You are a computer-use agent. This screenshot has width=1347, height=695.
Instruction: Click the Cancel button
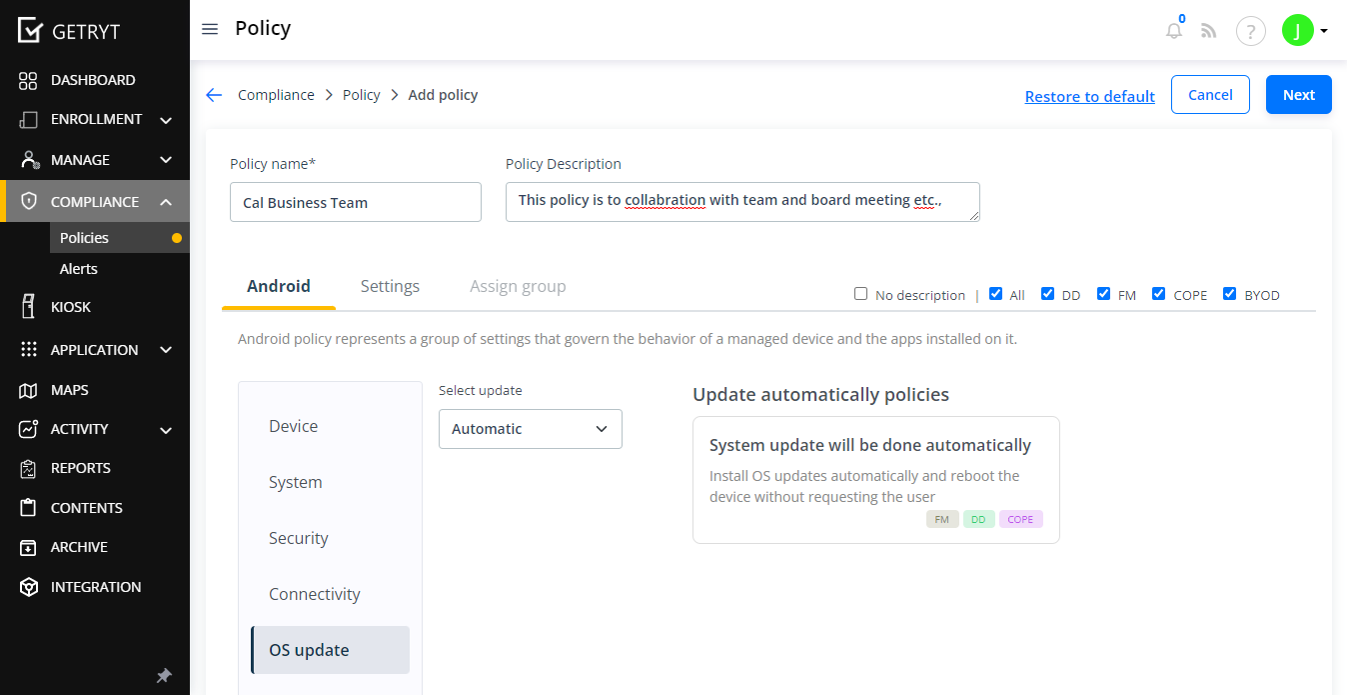click(x=1210, y=95)
